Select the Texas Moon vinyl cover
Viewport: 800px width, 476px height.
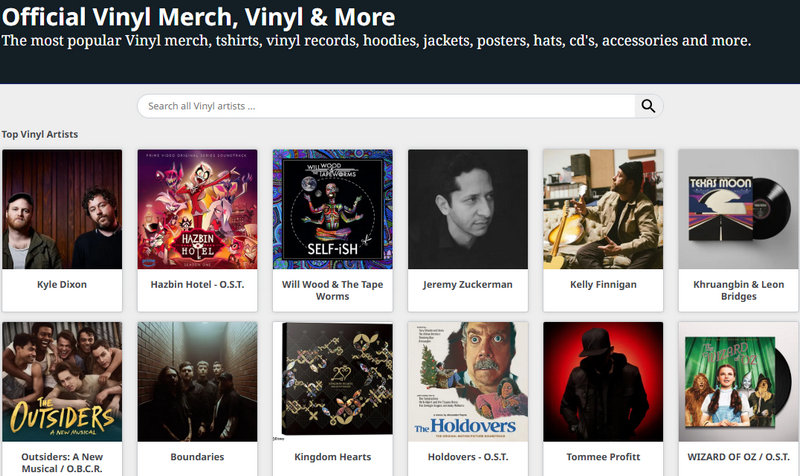click(x=738, y=209)
